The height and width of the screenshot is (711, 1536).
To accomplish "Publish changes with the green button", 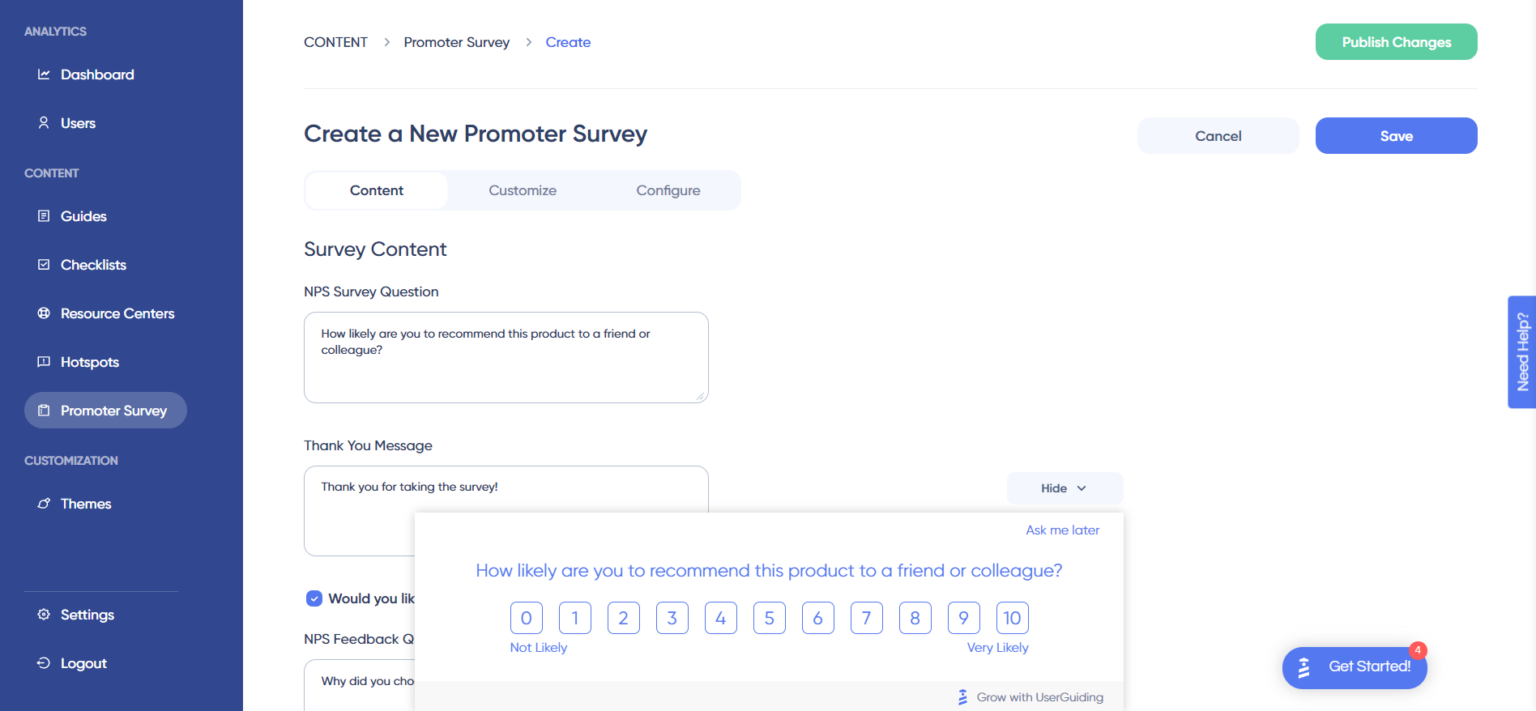I will (1396, 41).
